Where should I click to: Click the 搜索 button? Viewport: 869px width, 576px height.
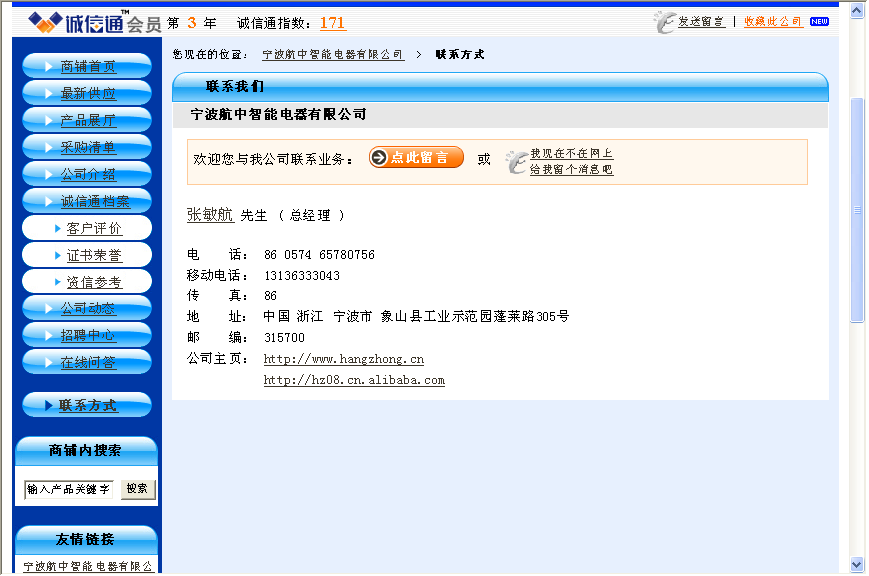tap(138, 490)
